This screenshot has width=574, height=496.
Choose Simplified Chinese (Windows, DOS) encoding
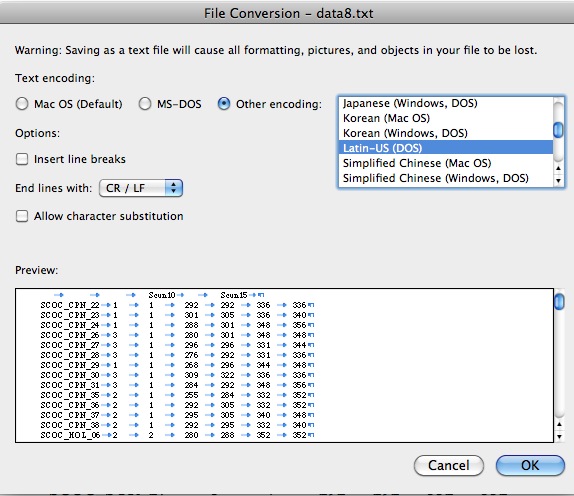click(x=445, y=178)
